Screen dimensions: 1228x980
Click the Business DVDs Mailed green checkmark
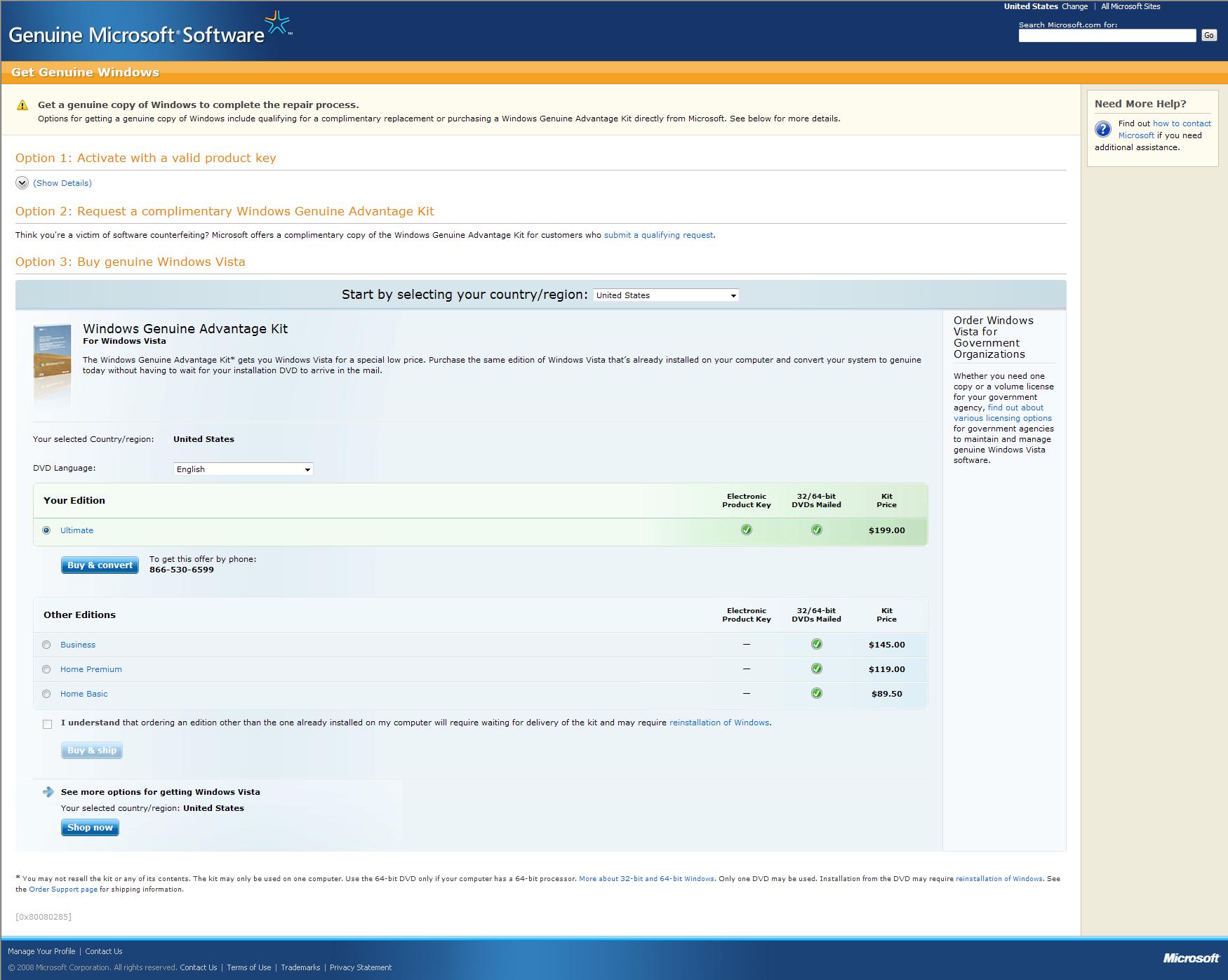click(817, 644)
